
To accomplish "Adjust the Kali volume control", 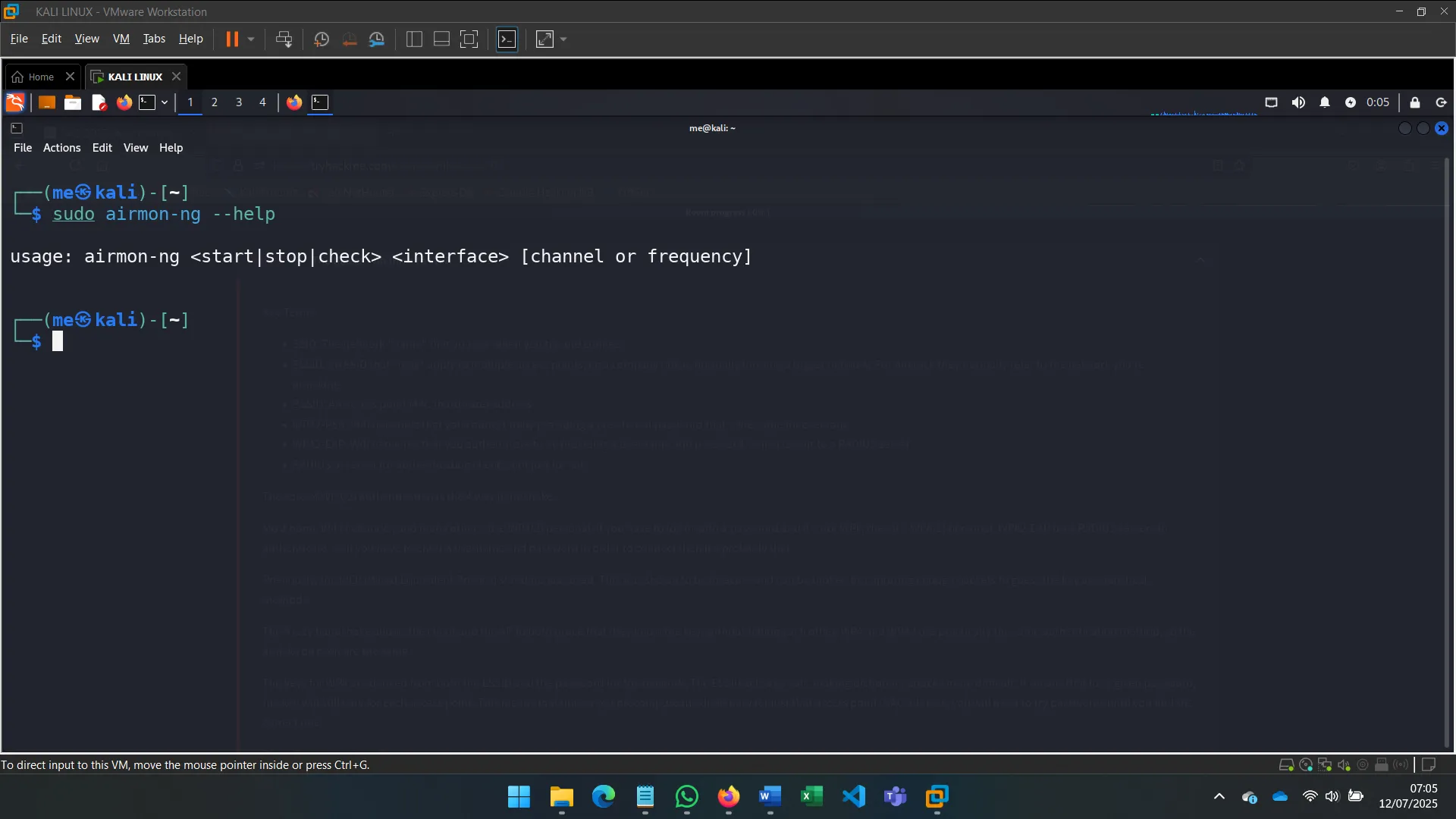I will point(1298,102).
